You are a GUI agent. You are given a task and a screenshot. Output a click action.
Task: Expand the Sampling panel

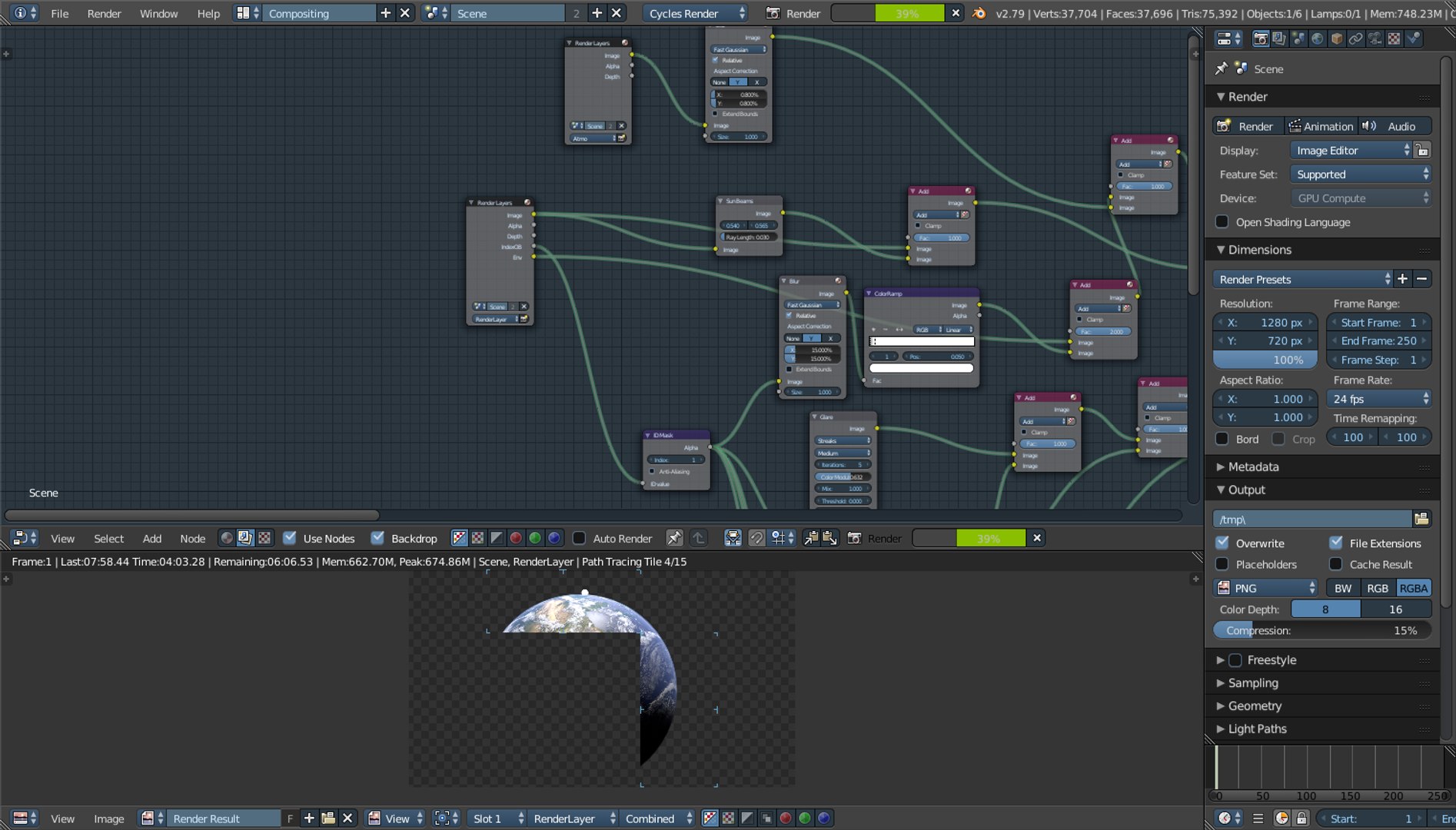1253,682
